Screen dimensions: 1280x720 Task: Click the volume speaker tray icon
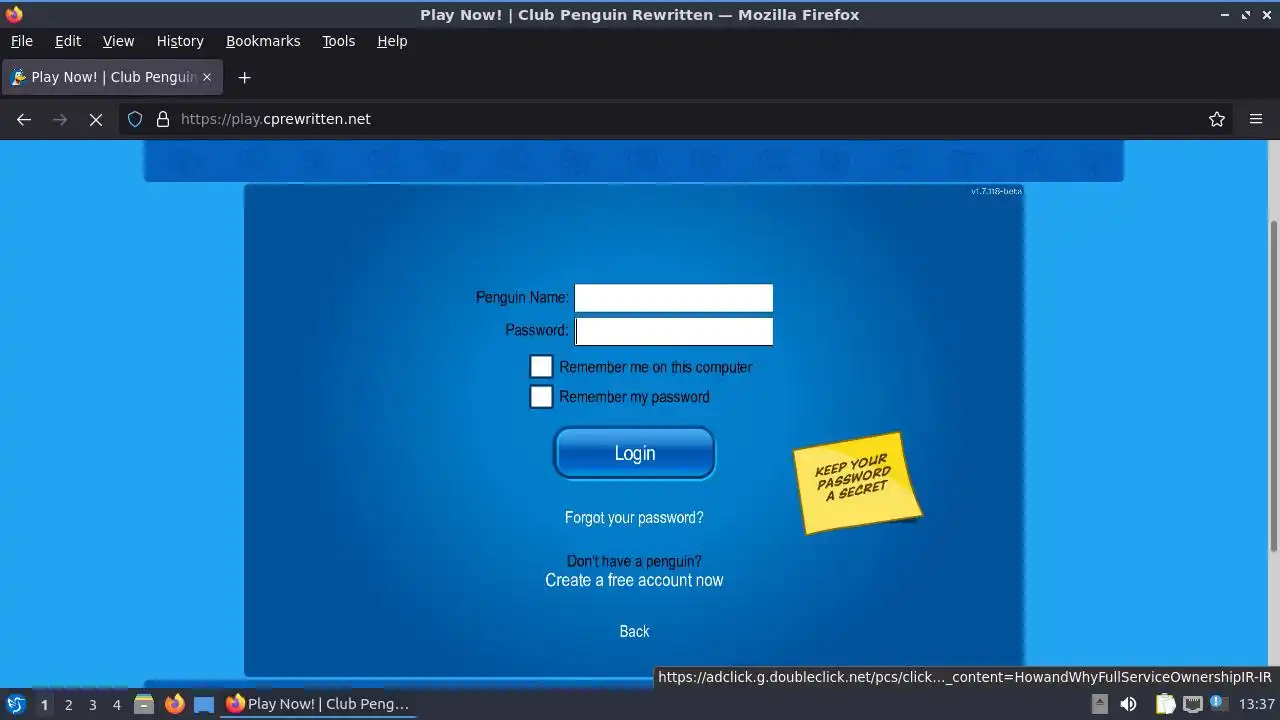tap(1128, 704)
